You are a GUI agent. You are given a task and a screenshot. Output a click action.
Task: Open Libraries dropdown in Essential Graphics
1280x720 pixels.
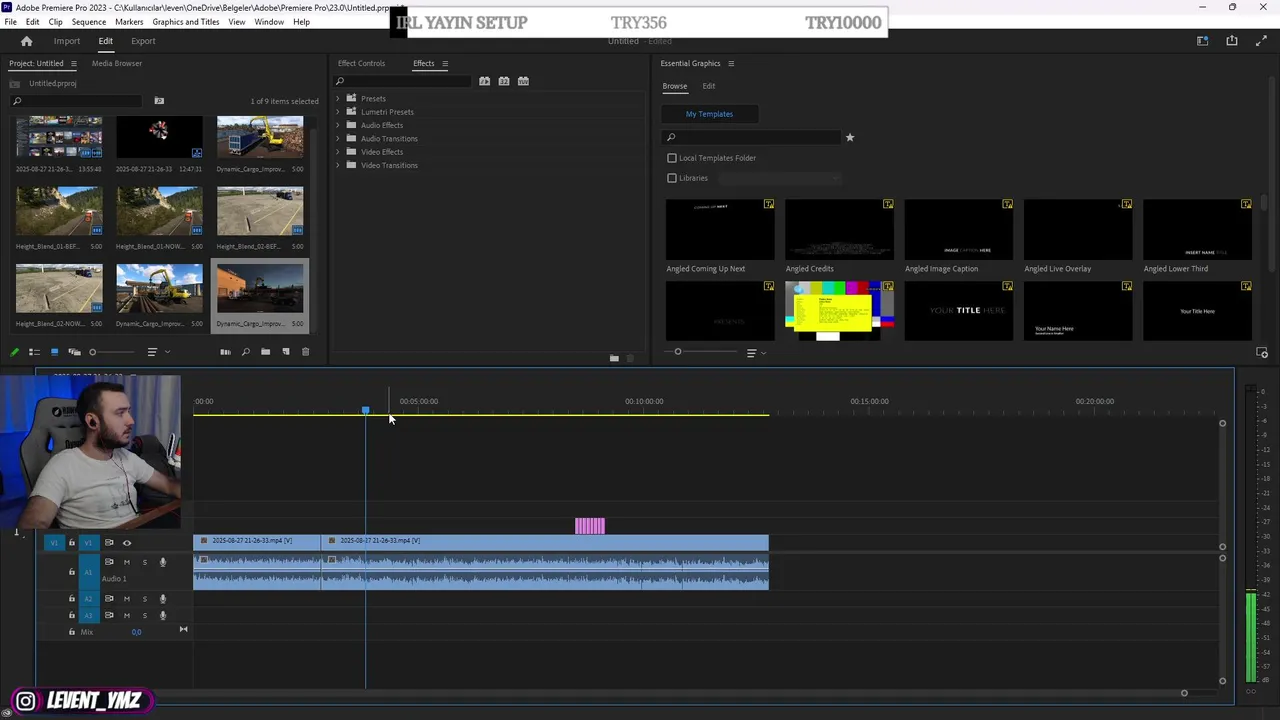coord(779,178)
